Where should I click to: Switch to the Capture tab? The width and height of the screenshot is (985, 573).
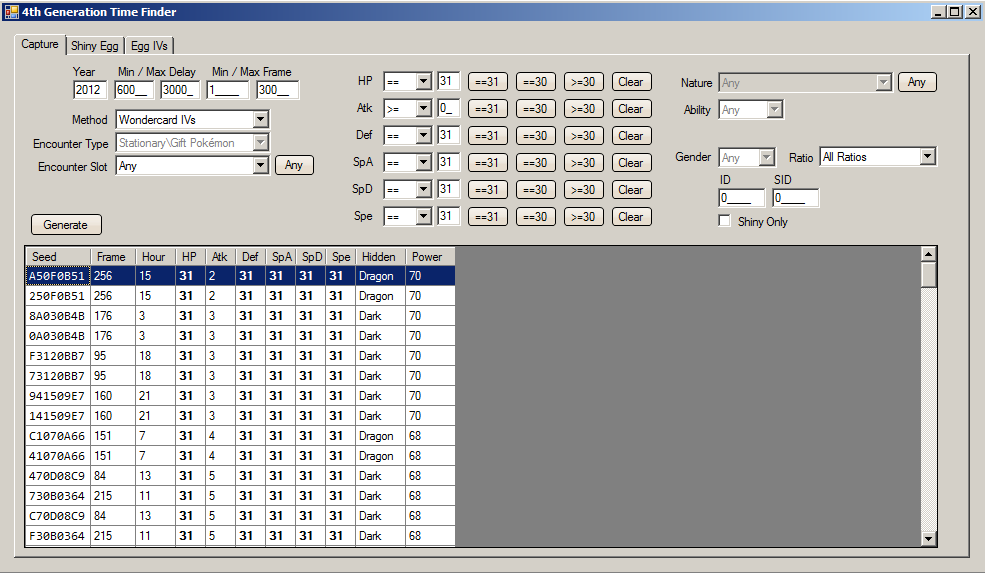(x=40, y=44)
